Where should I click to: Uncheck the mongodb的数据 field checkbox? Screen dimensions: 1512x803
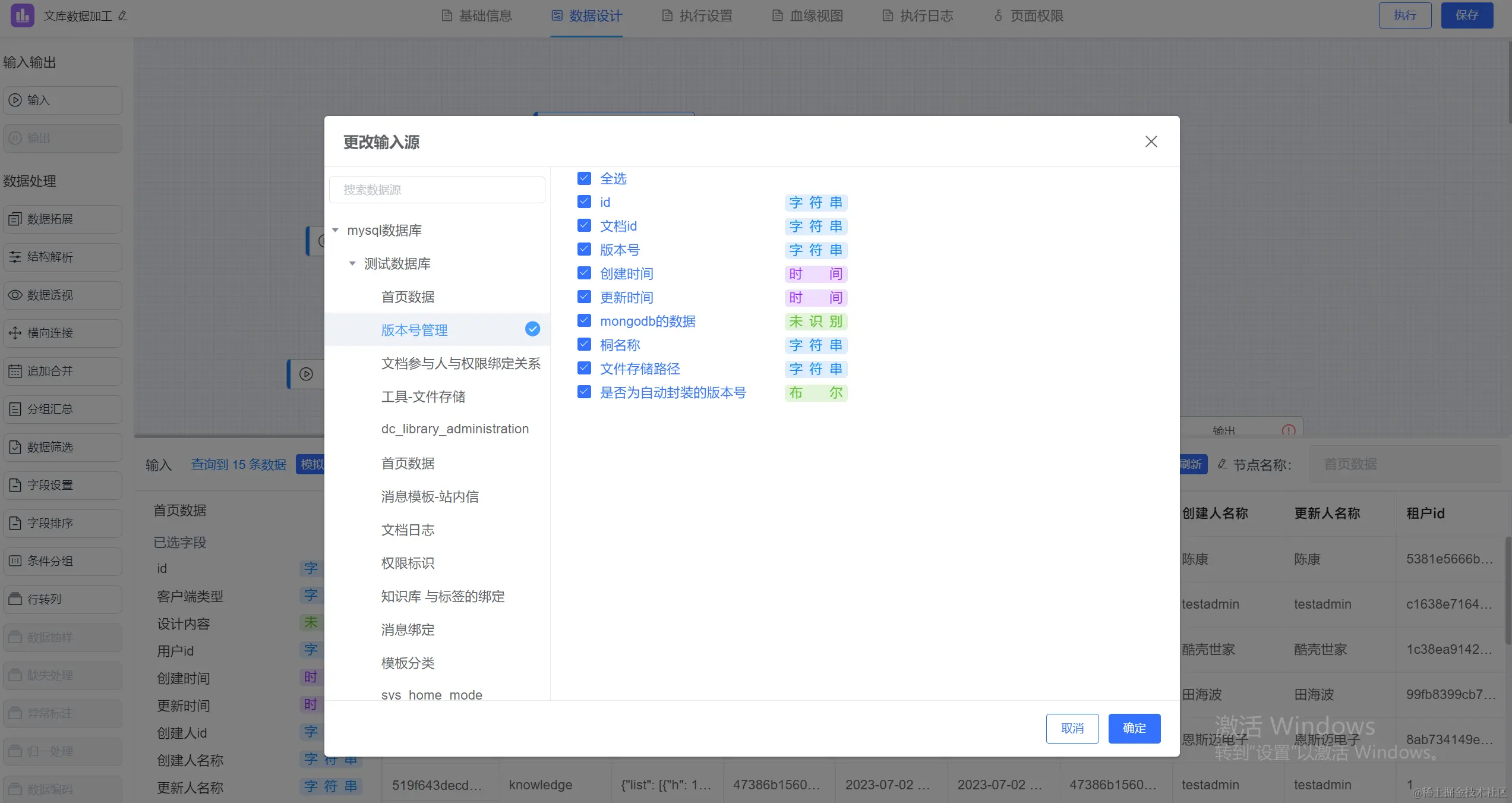pyautogui.click(x=584, y=321)
